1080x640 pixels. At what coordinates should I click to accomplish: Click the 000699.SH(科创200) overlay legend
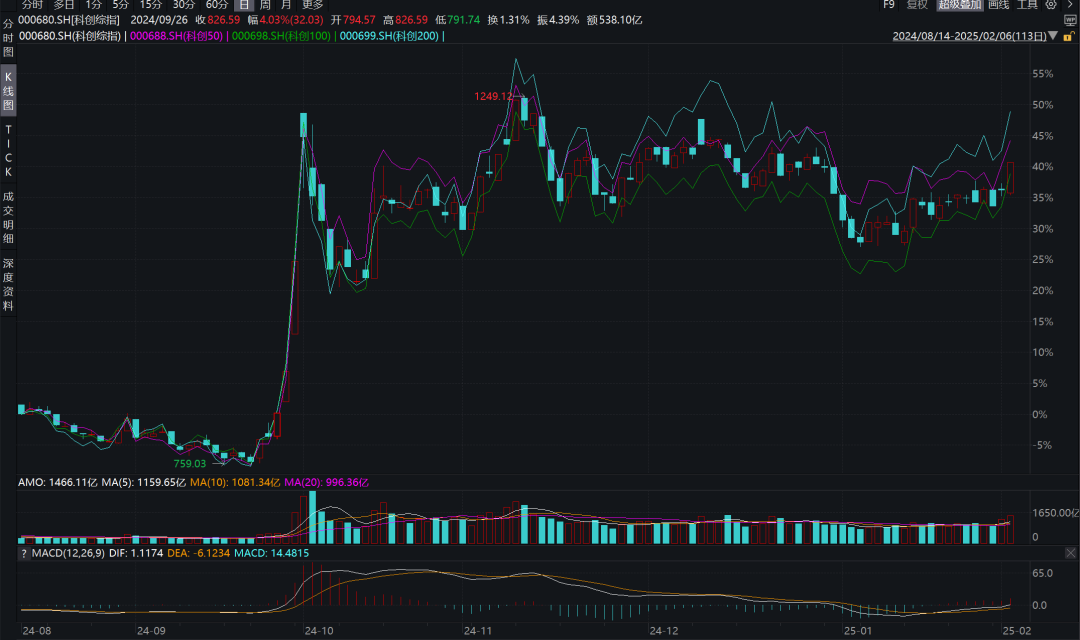389,36
